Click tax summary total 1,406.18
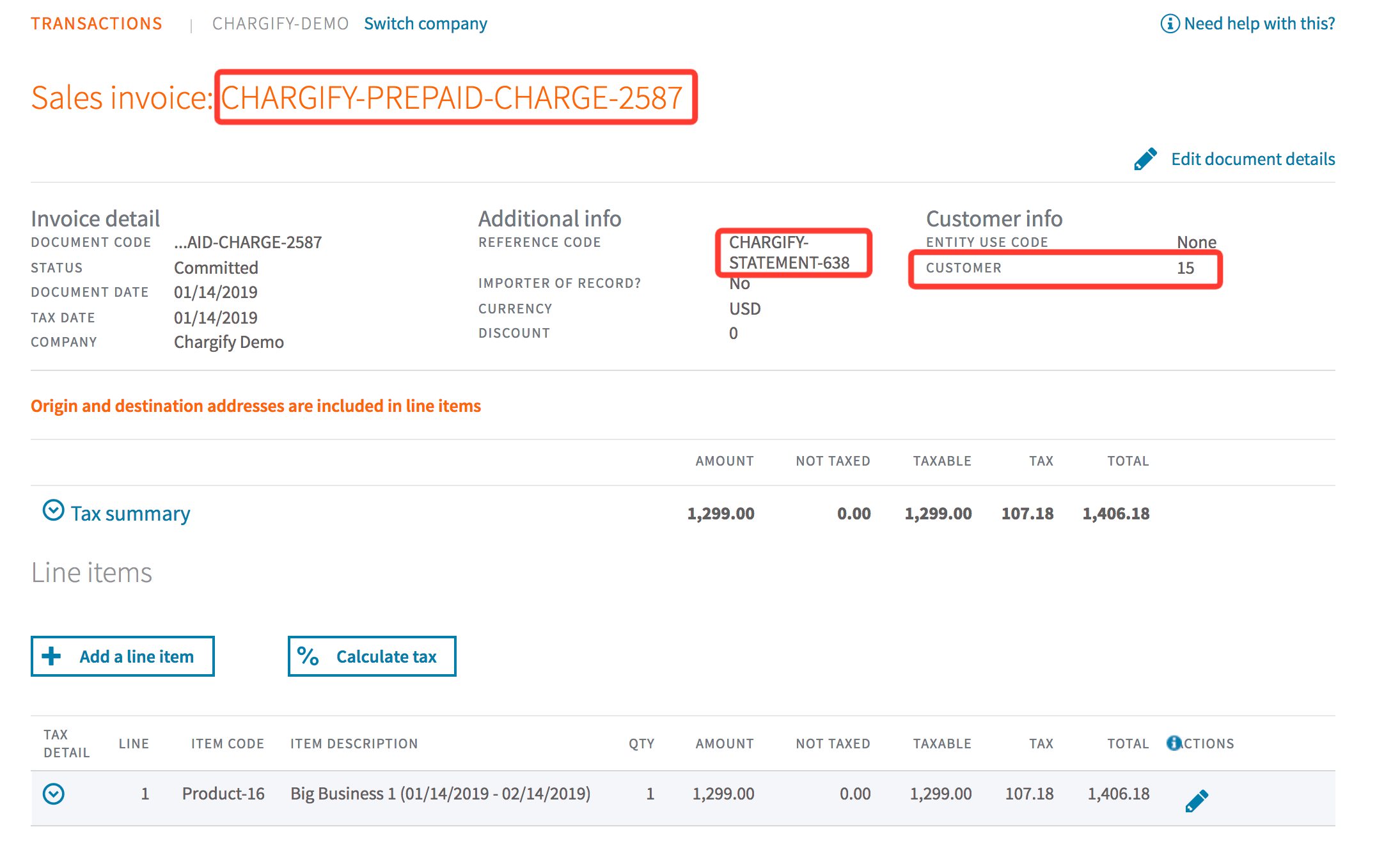The width and height of the screenshot is (1400, 859). pyautogui.click(x=1116, y=514)
